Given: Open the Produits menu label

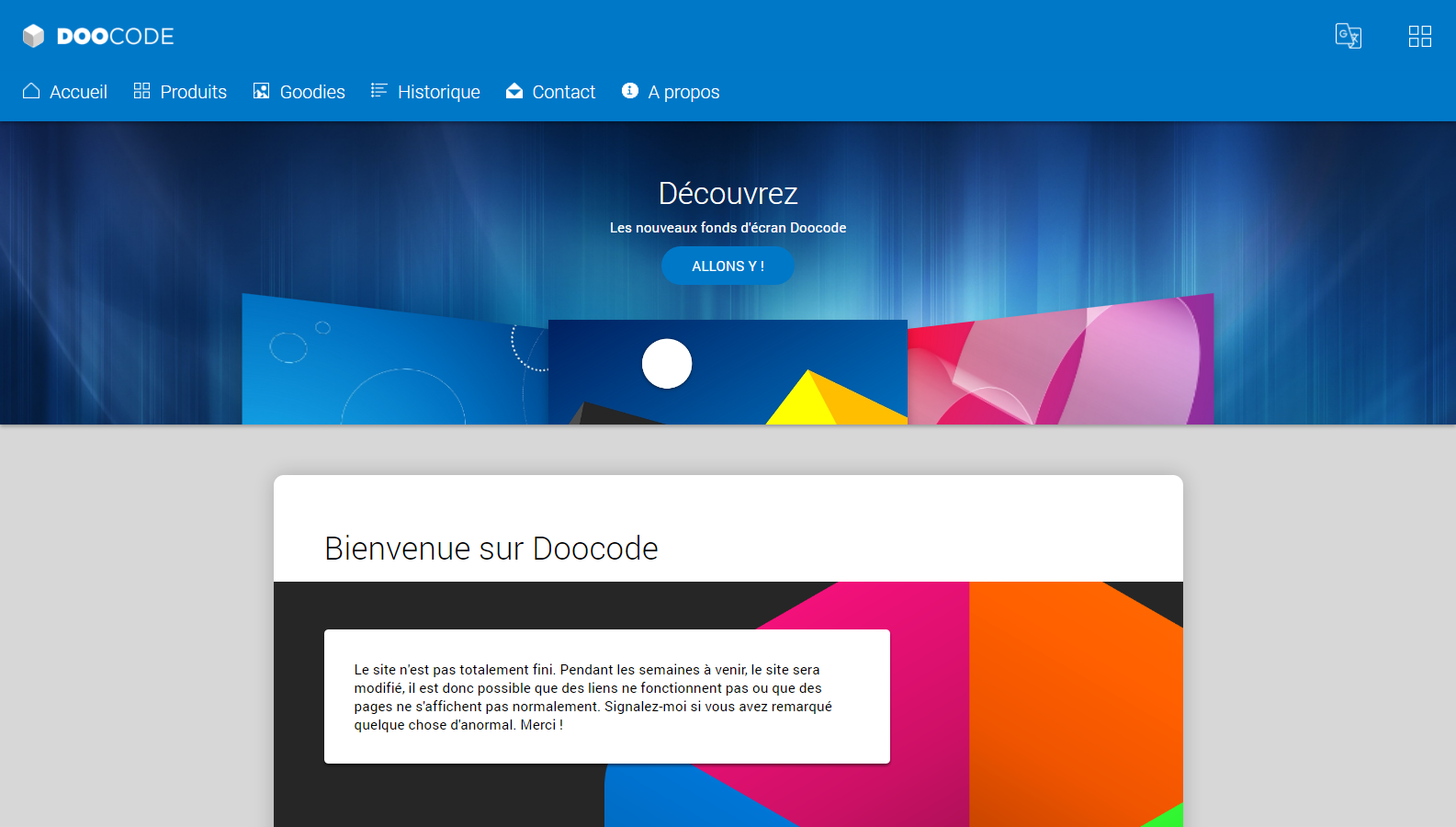Looking at the screenshot, I should pos(193,92).
